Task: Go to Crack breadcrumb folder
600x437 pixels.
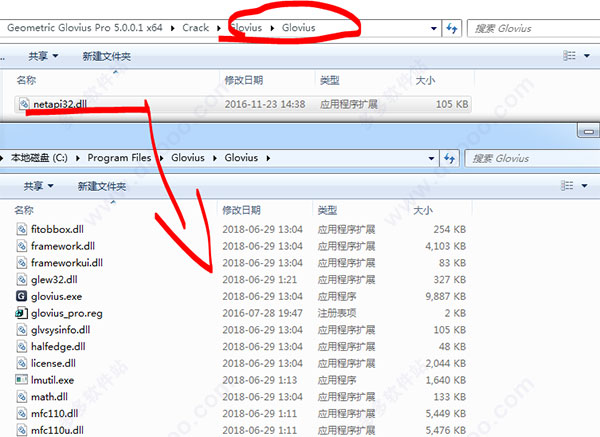Action: 196,28
